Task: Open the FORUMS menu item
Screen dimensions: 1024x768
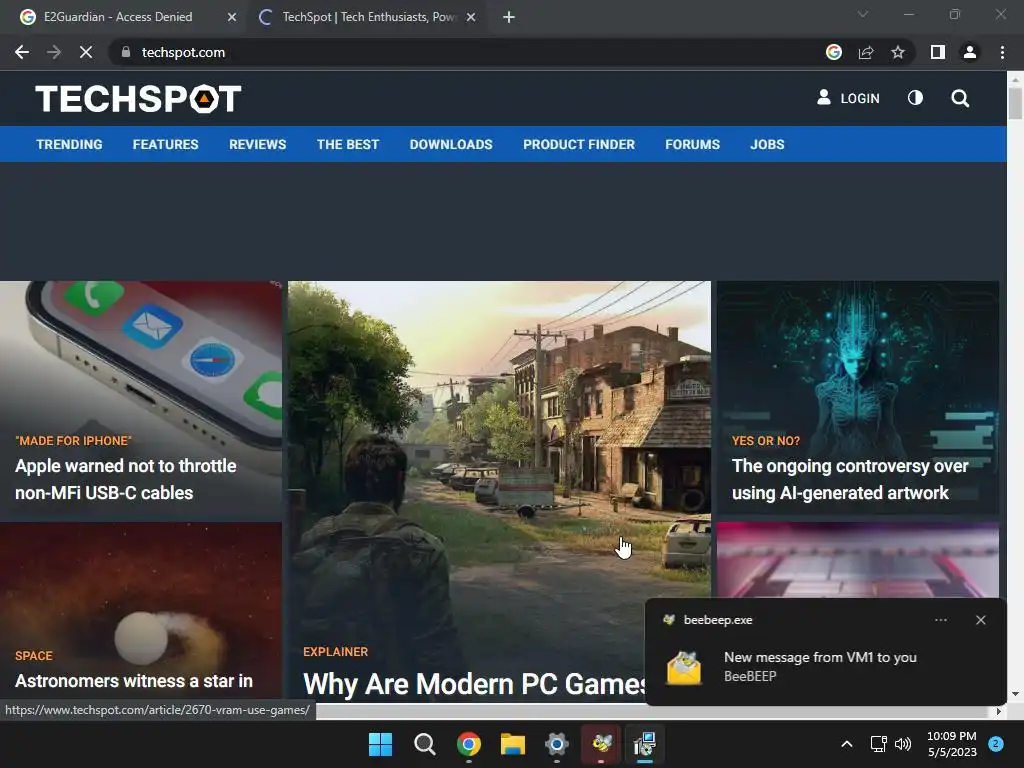Action: [x=692, y=144]
